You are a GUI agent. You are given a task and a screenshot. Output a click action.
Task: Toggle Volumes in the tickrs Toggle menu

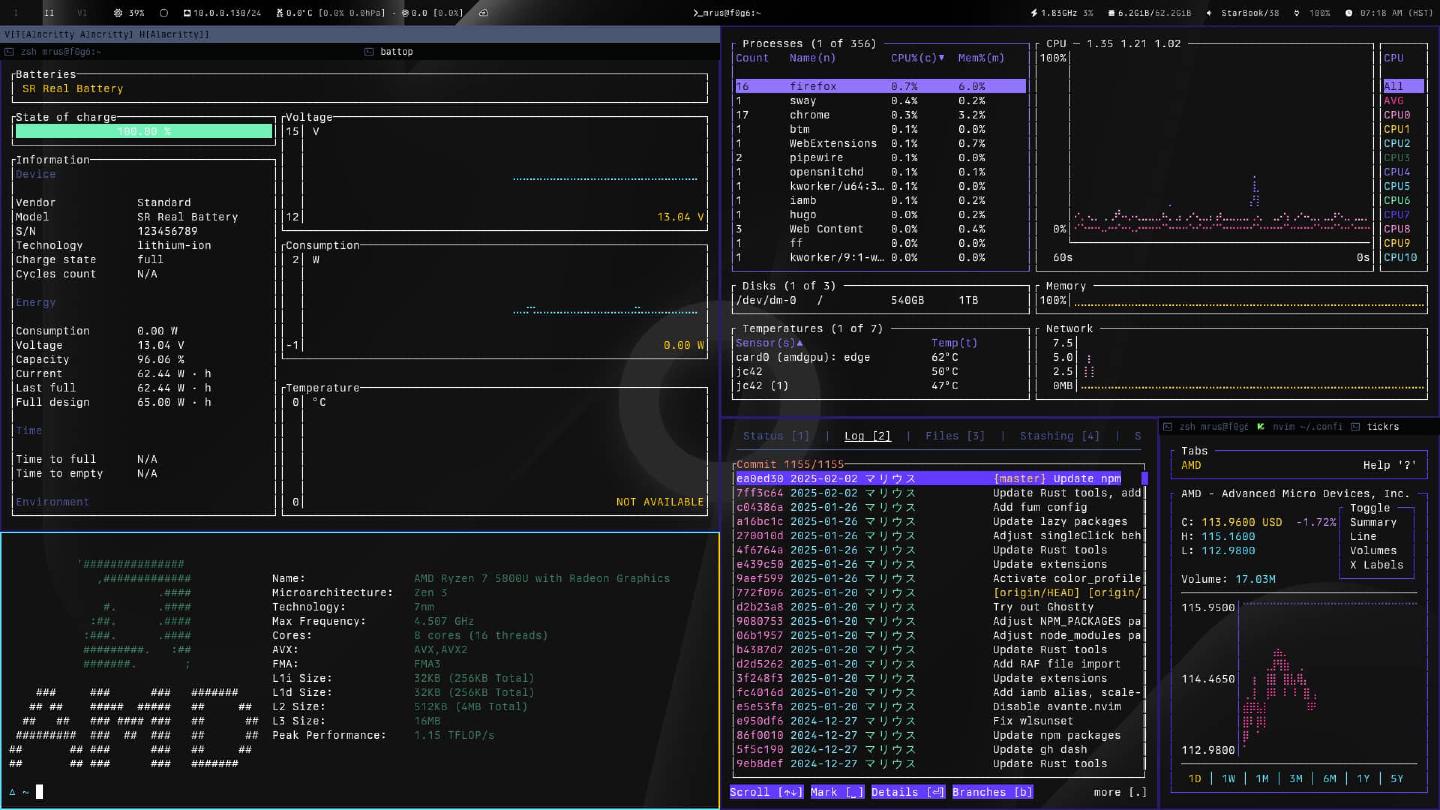click(x=1373, y=550)
